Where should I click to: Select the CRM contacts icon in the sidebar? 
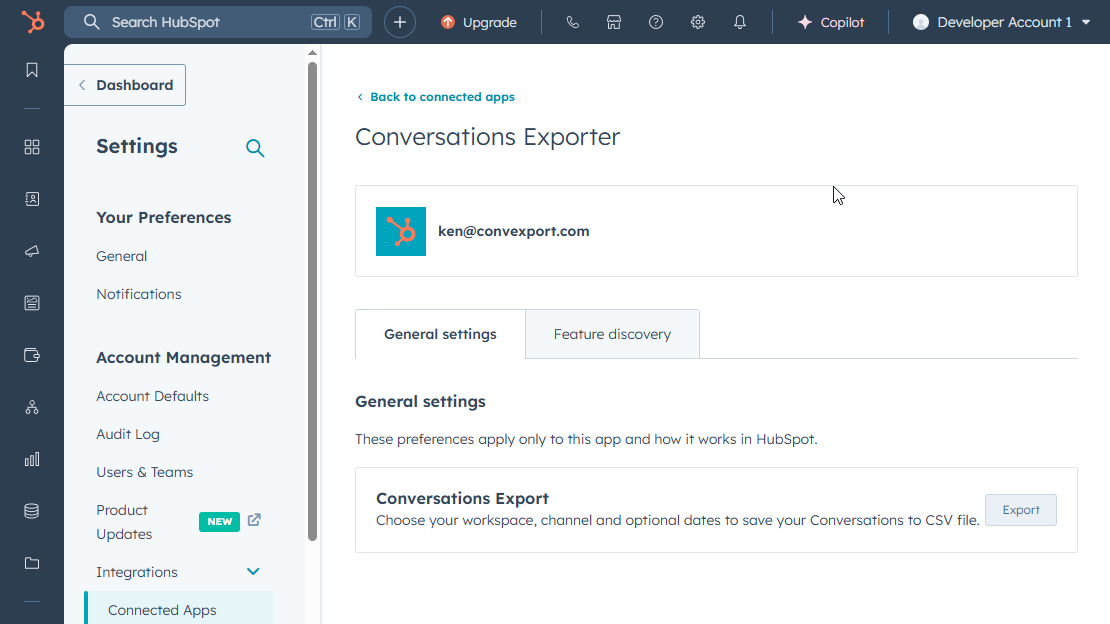[31, 199]
